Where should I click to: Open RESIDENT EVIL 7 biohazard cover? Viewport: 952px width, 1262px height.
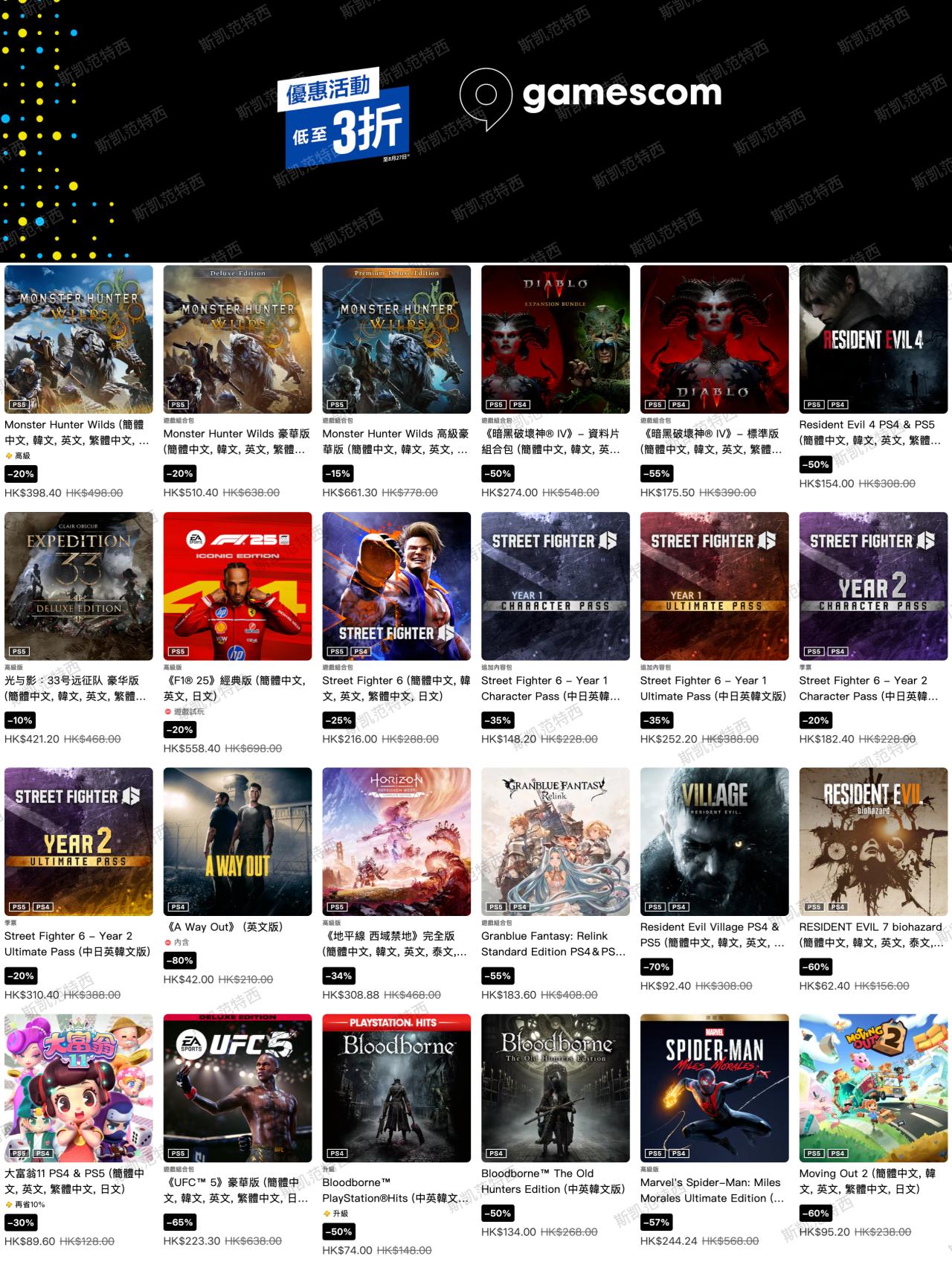(873, 841)
